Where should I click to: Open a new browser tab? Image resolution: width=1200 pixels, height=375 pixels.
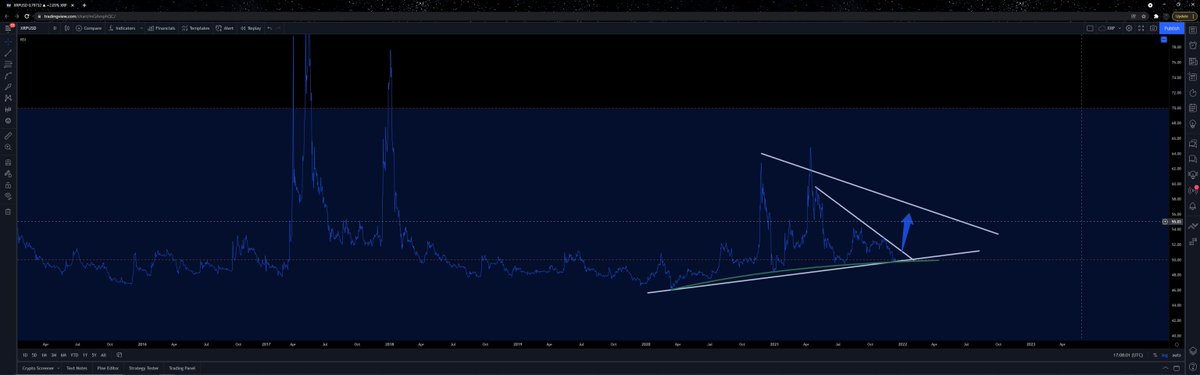(84, 5)
